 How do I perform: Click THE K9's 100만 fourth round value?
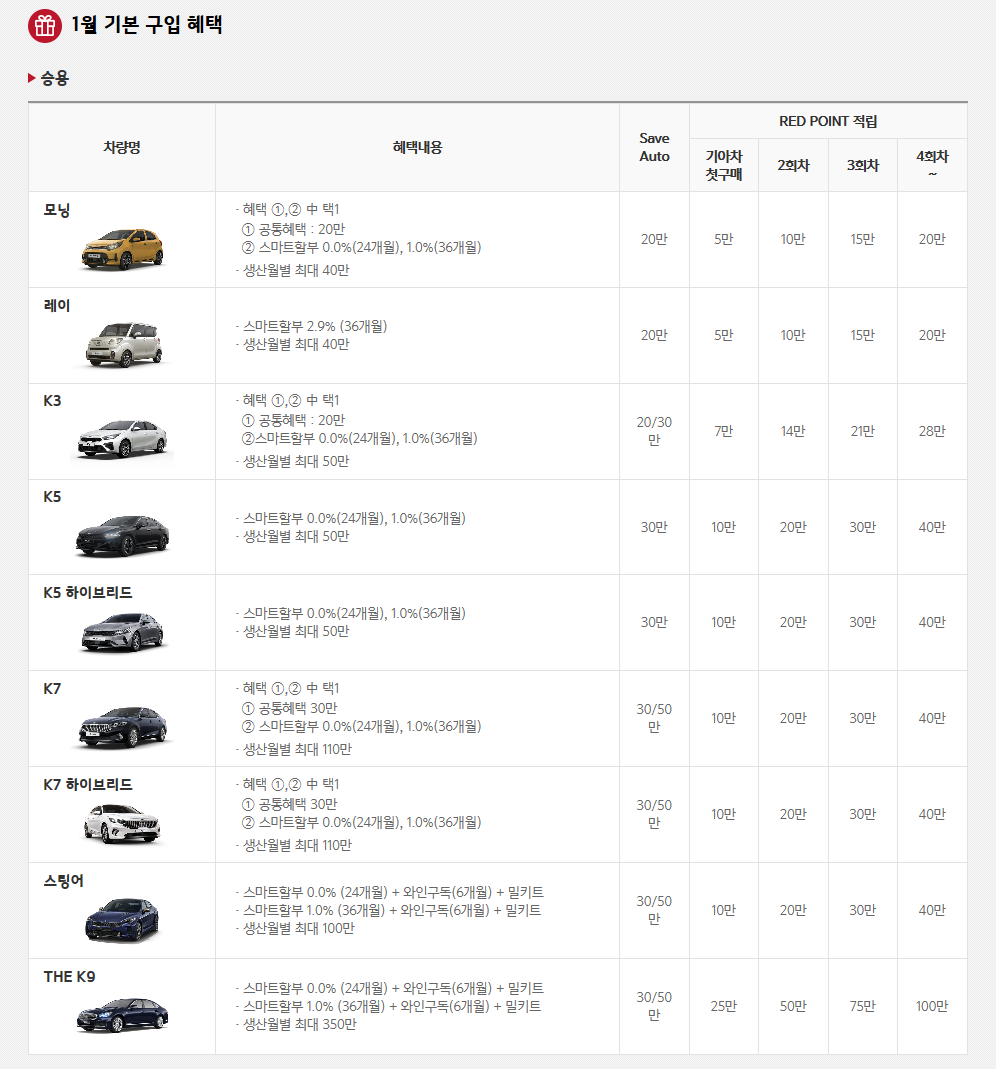pos(932,1006)
